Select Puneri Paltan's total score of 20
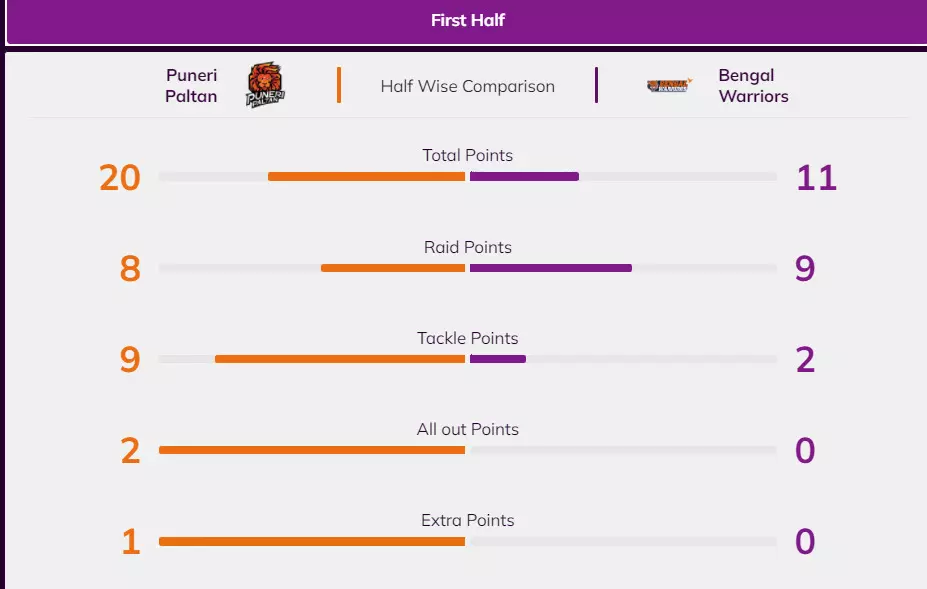The image size is (927, 589). [x=120, y=178]
